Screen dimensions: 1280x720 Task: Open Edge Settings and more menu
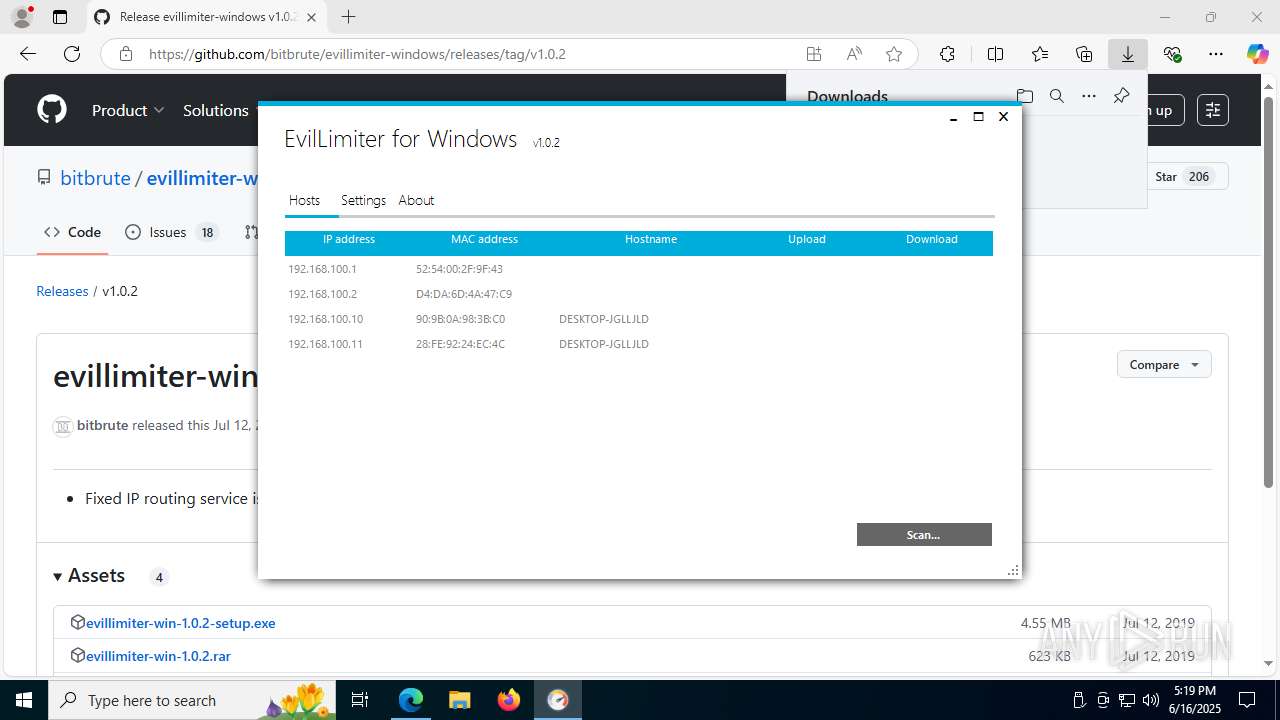[x=1216, y=54]
